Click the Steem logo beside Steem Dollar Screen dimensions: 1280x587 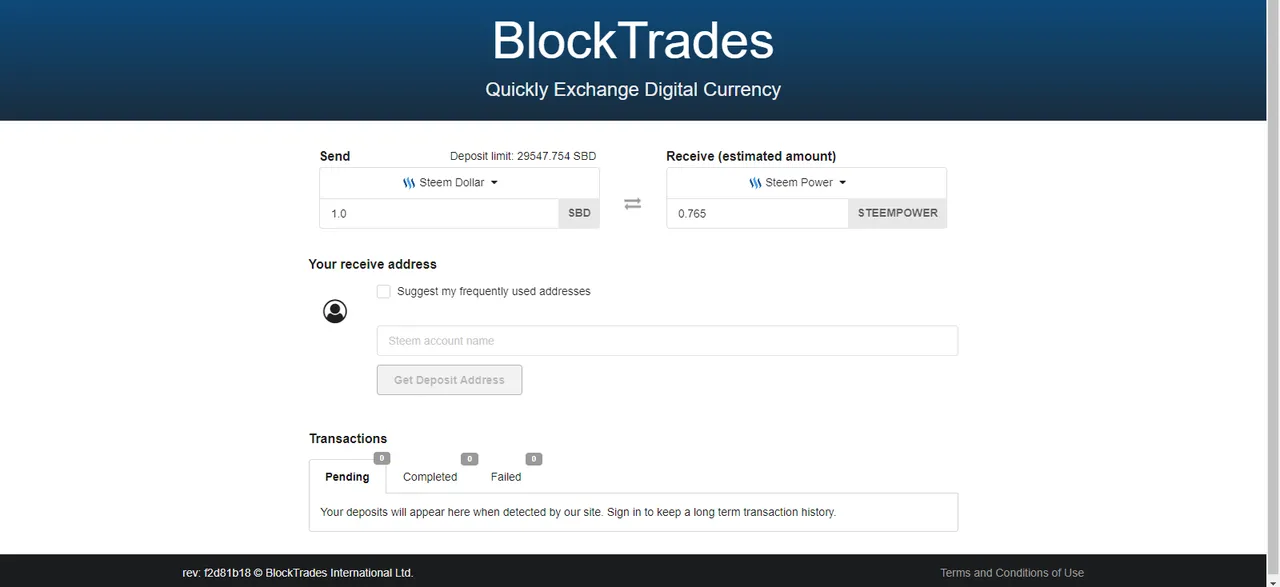[409, 183]
